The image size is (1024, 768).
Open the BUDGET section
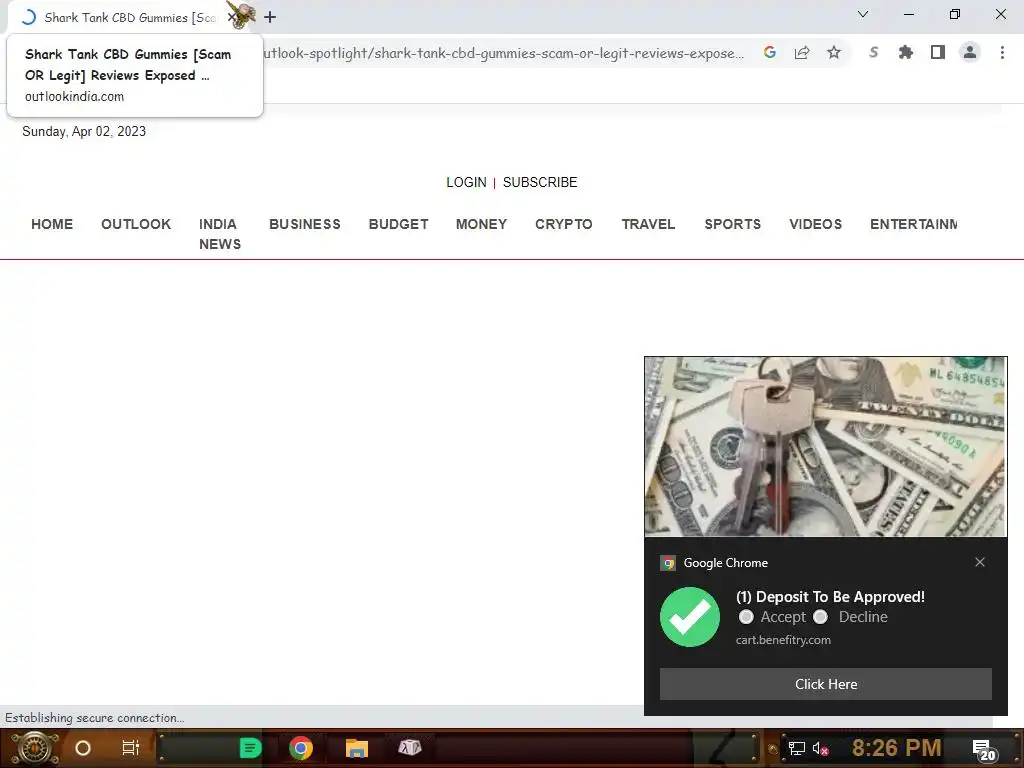(398, 224)
